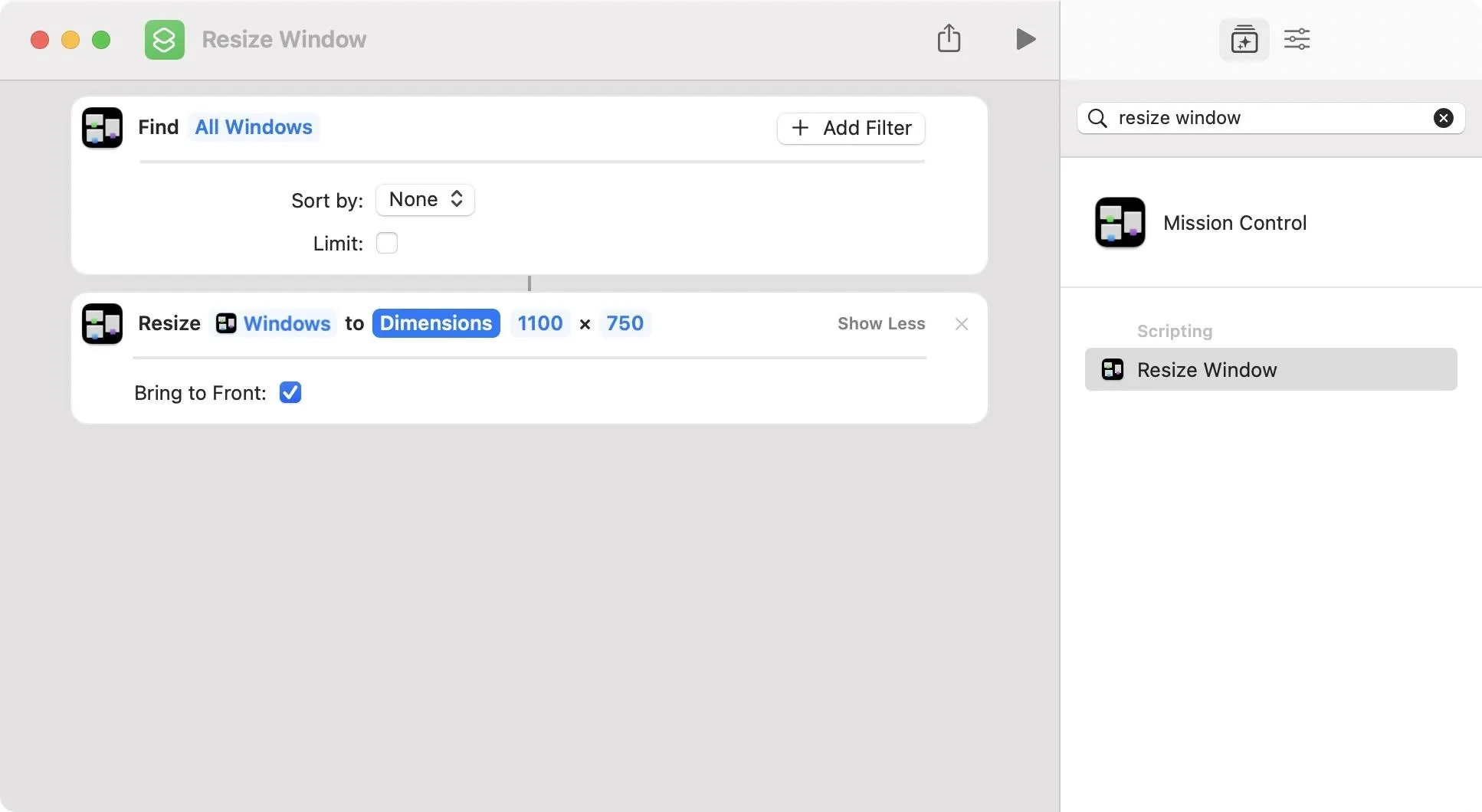
Task: Click the Mission Control app icon in the sidebar
Action: [x=1120, y=222]
